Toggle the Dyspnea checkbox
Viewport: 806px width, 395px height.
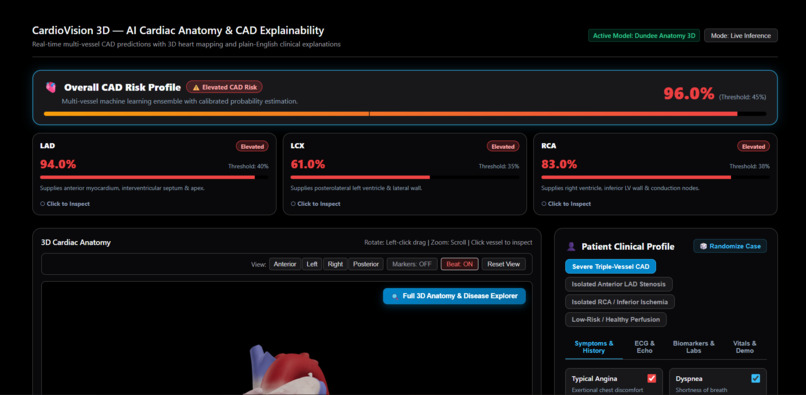[x=755, y=379]
